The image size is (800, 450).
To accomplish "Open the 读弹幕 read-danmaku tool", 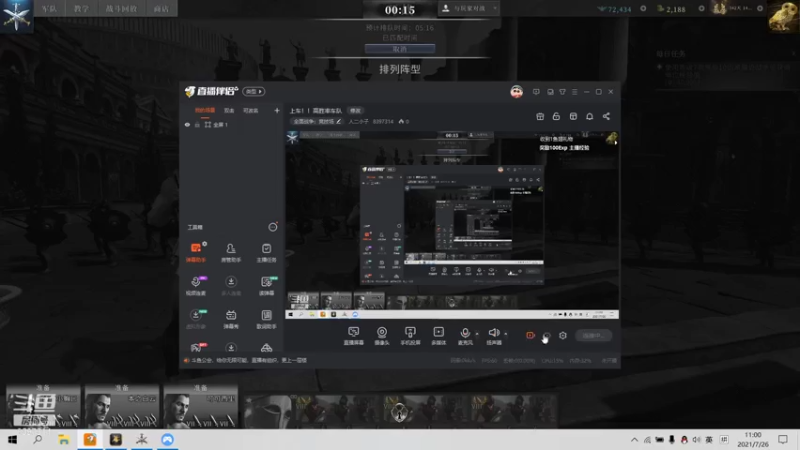I will (266, 285).
